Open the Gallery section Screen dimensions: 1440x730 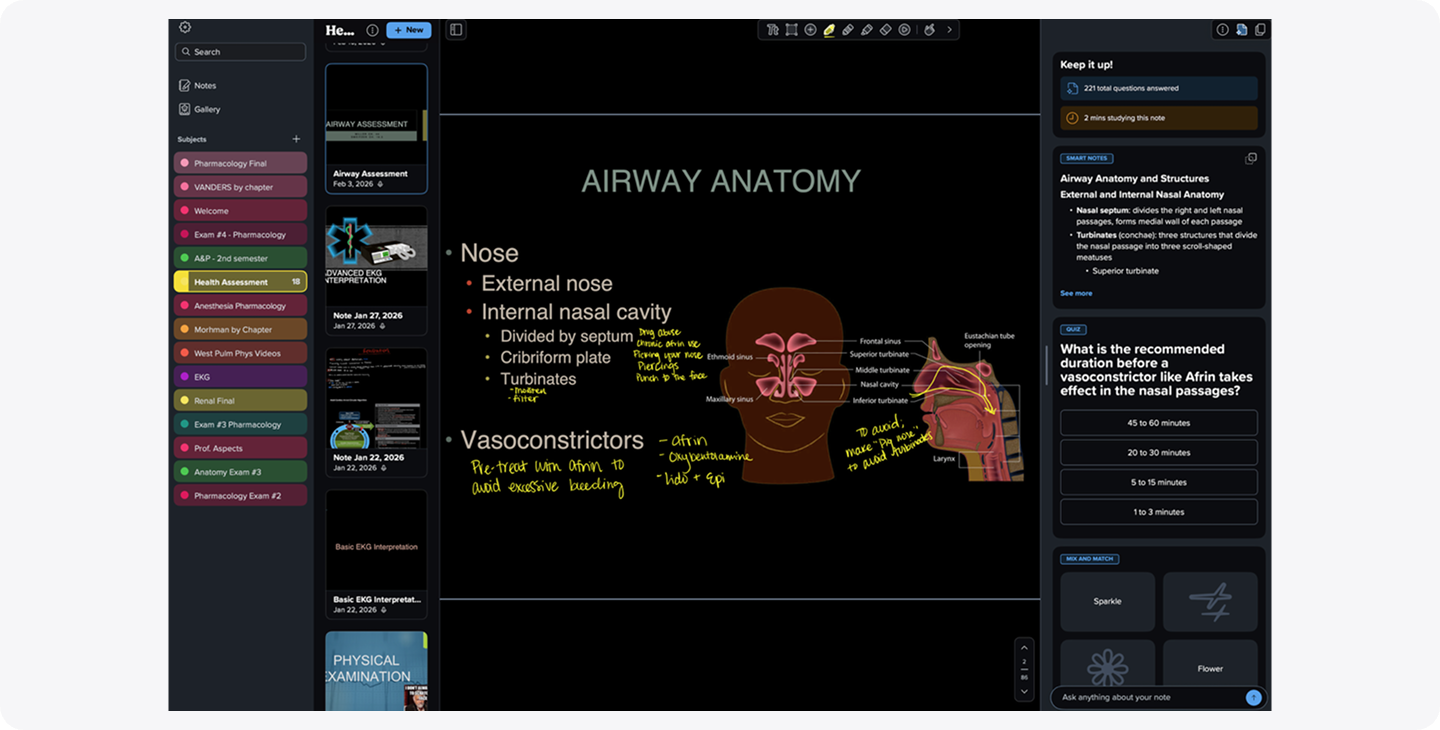click(x=207, y=108)
